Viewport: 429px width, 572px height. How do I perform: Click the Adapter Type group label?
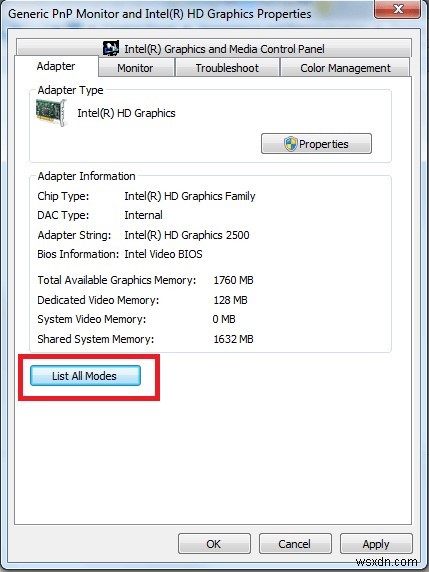click(x=70, y=90)
